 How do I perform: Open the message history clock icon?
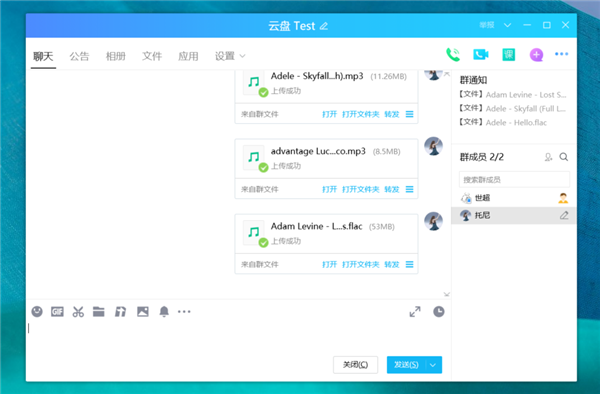click(439, 312)
